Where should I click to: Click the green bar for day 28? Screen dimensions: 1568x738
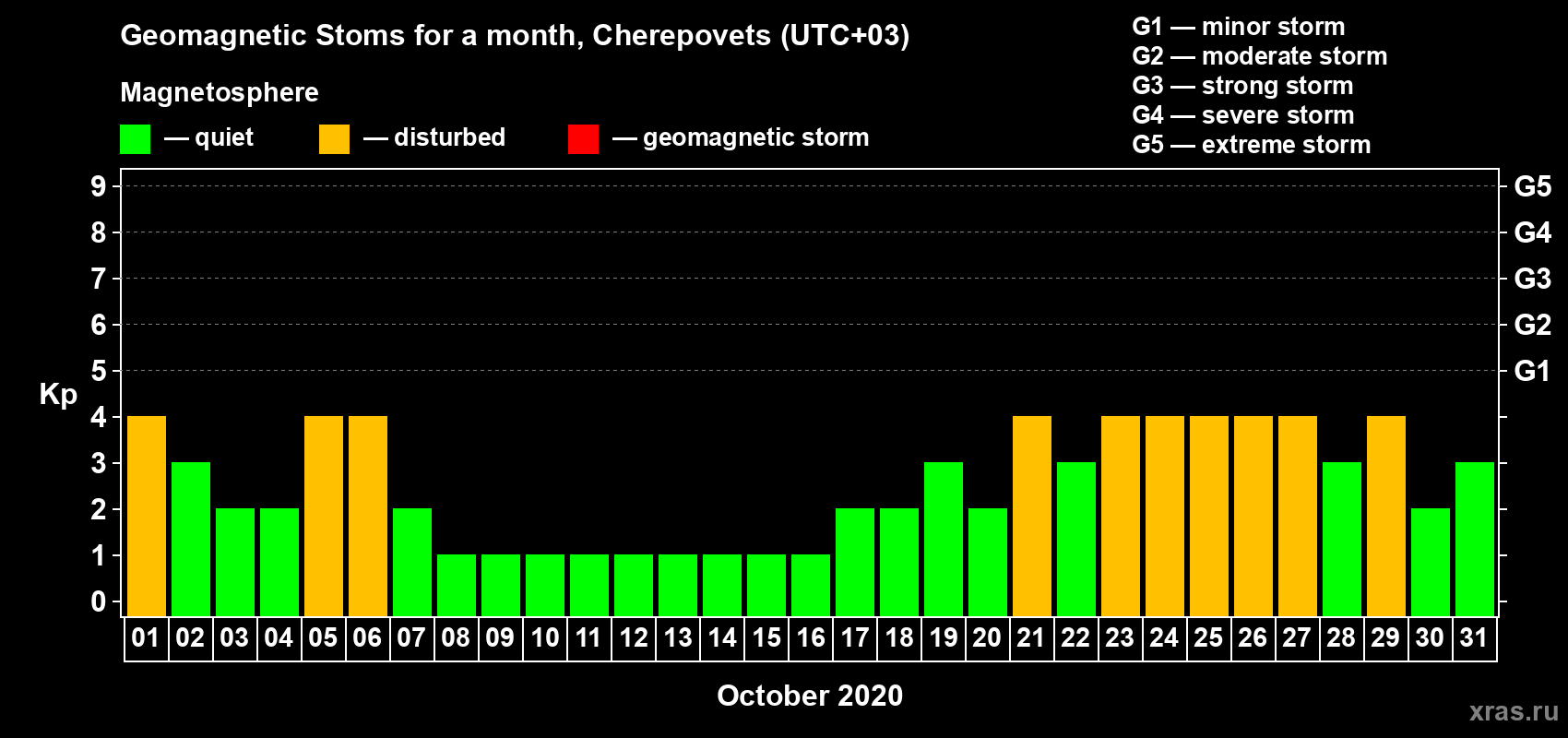pyautogui.click(x=1342, y=539)
